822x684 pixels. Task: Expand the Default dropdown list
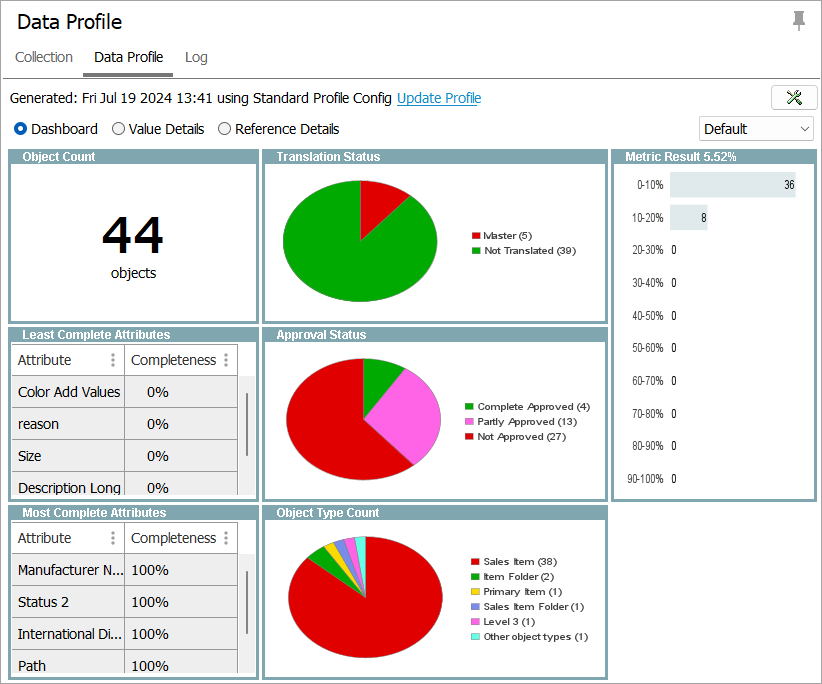pyautogui.click(x=756, y=129)
